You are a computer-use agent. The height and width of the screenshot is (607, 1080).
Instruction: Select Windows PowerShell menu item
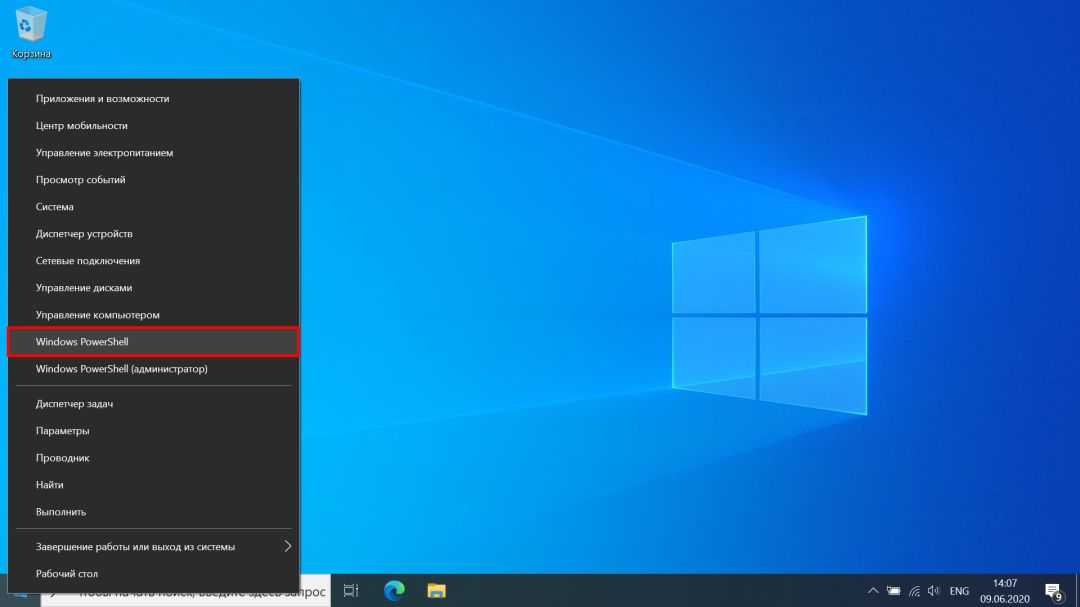153,342
